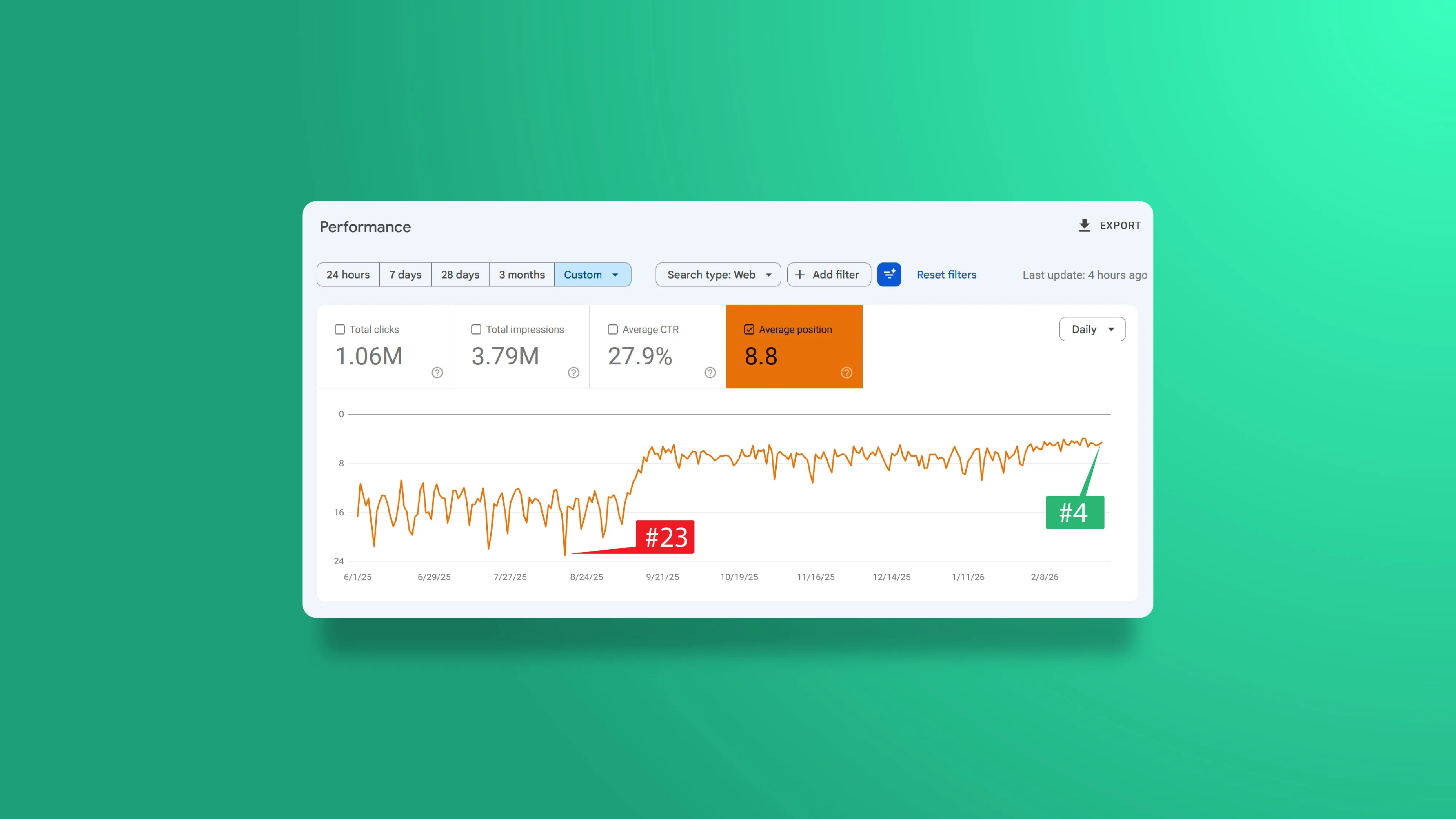Switch to the 7 days tab
The image size is (1456, 819).
pyautogui.click(x=405, y=274)
